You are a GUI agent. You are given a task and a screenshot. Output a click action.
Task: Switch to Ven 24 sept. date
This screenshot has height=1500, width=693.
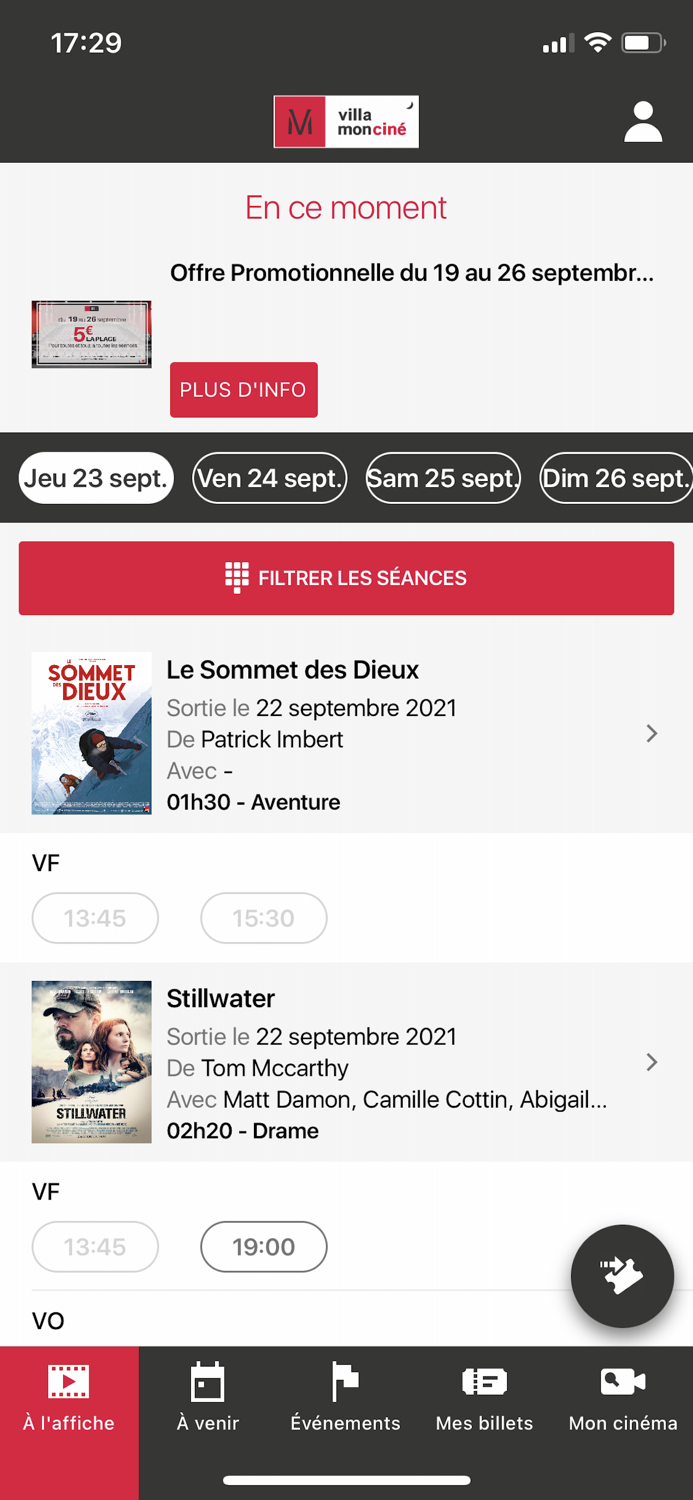point(270,478)
